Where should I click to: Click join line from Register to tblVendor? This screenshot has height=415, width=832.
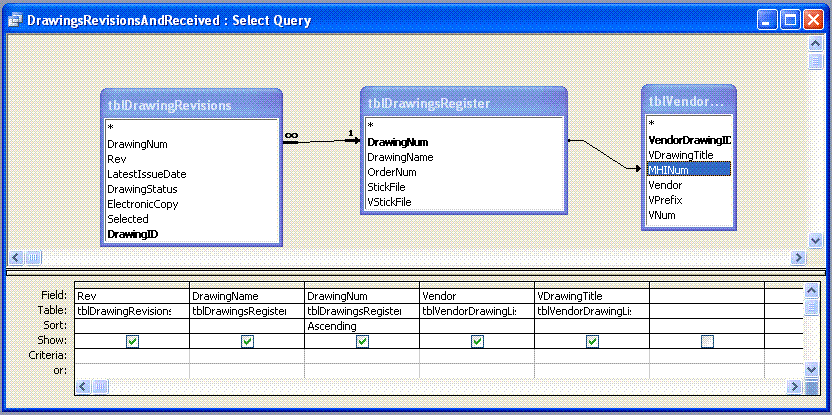(x=605, y=154)
